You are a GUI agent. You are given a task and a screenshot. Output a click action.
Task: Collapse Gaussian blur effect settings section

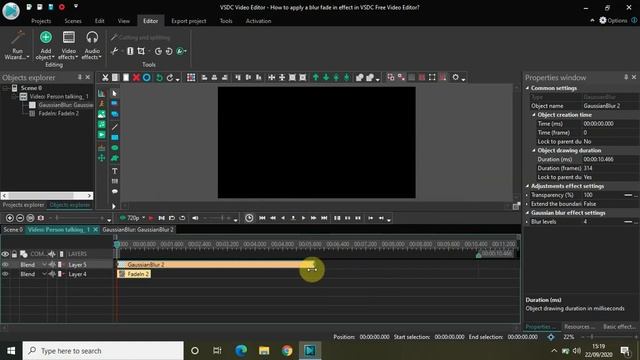[x=527, y=213]
